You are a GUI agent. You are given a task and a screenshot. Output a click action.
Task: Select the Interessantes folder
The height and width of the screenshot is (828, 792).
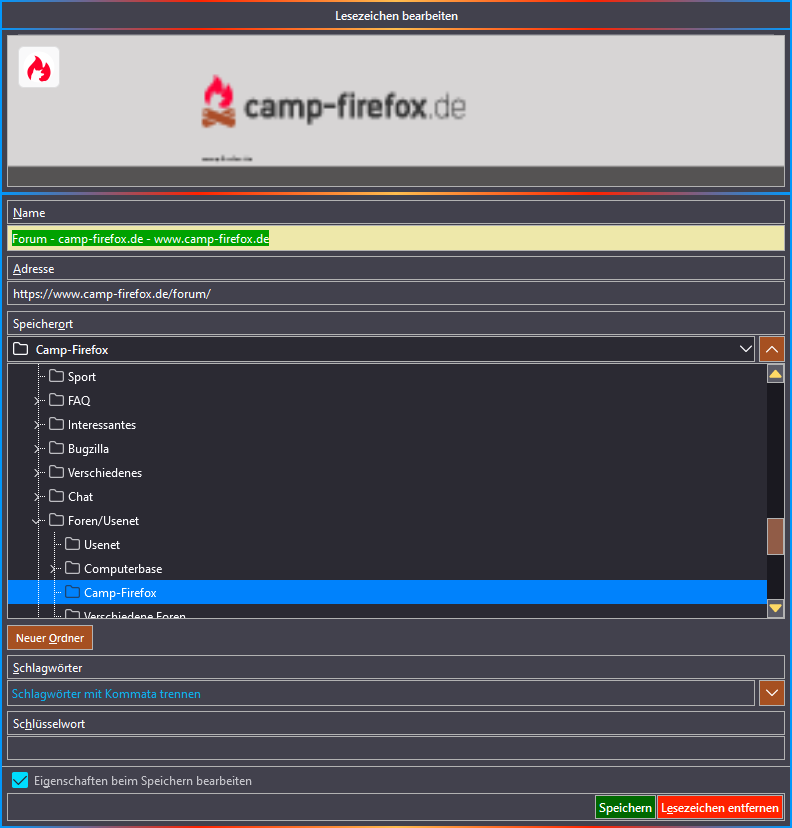tap(102, 425)
